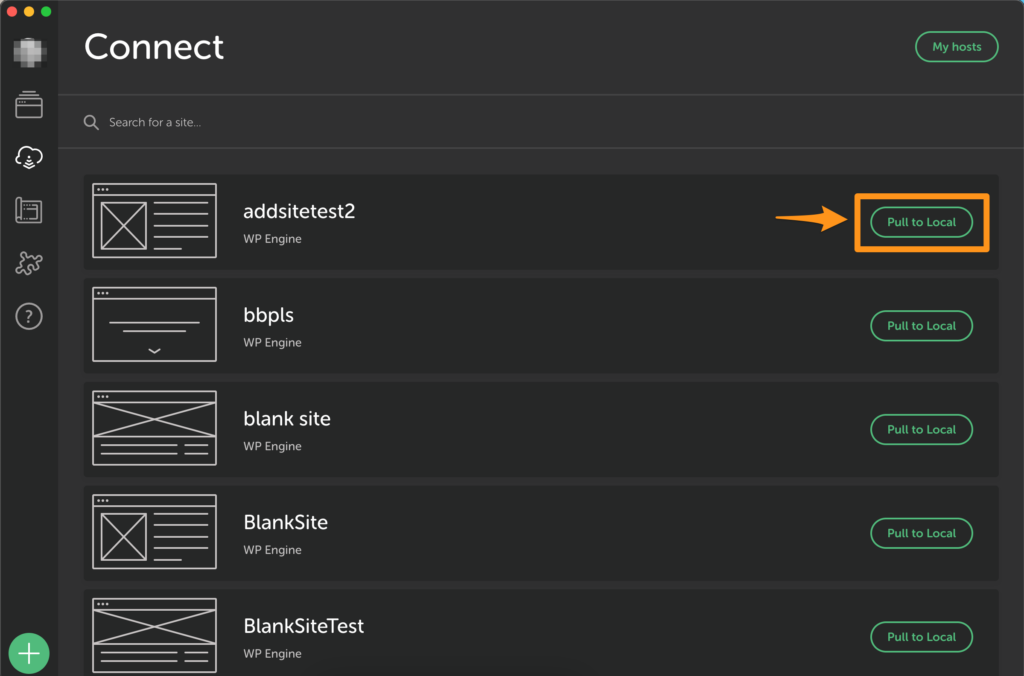Focus the Search for a site field

(300, 122)
